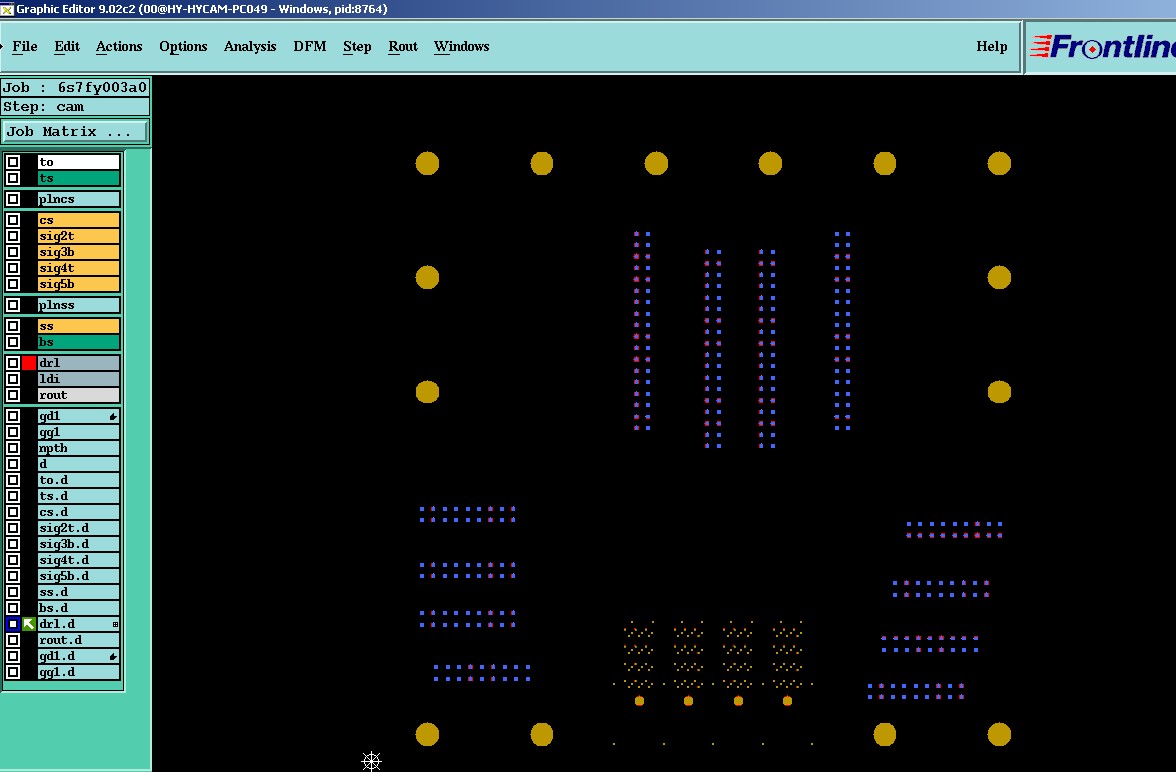Toggle the drl layer checkbox
The width and height of the screenshot is (1176, 772).
click(x=13, y=363)
